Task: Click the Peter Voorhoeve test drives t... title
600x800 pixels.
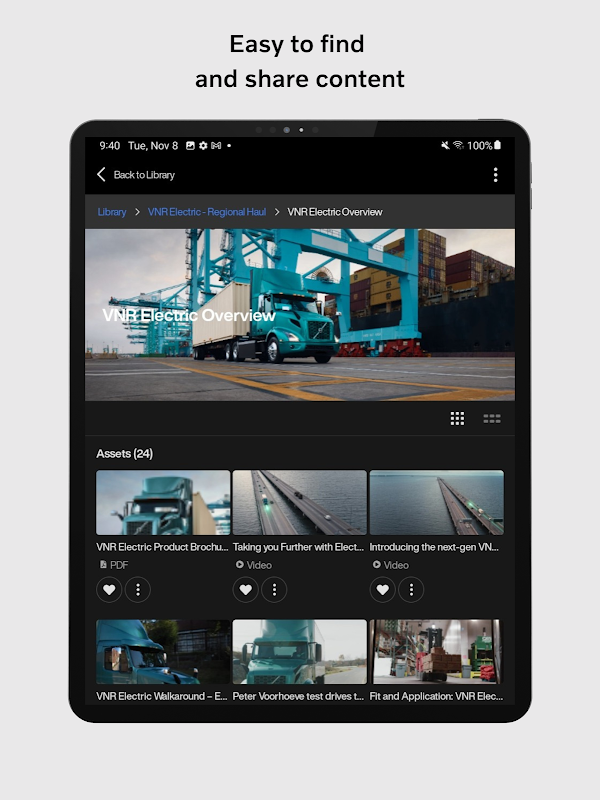Action: tap(298, 696)
